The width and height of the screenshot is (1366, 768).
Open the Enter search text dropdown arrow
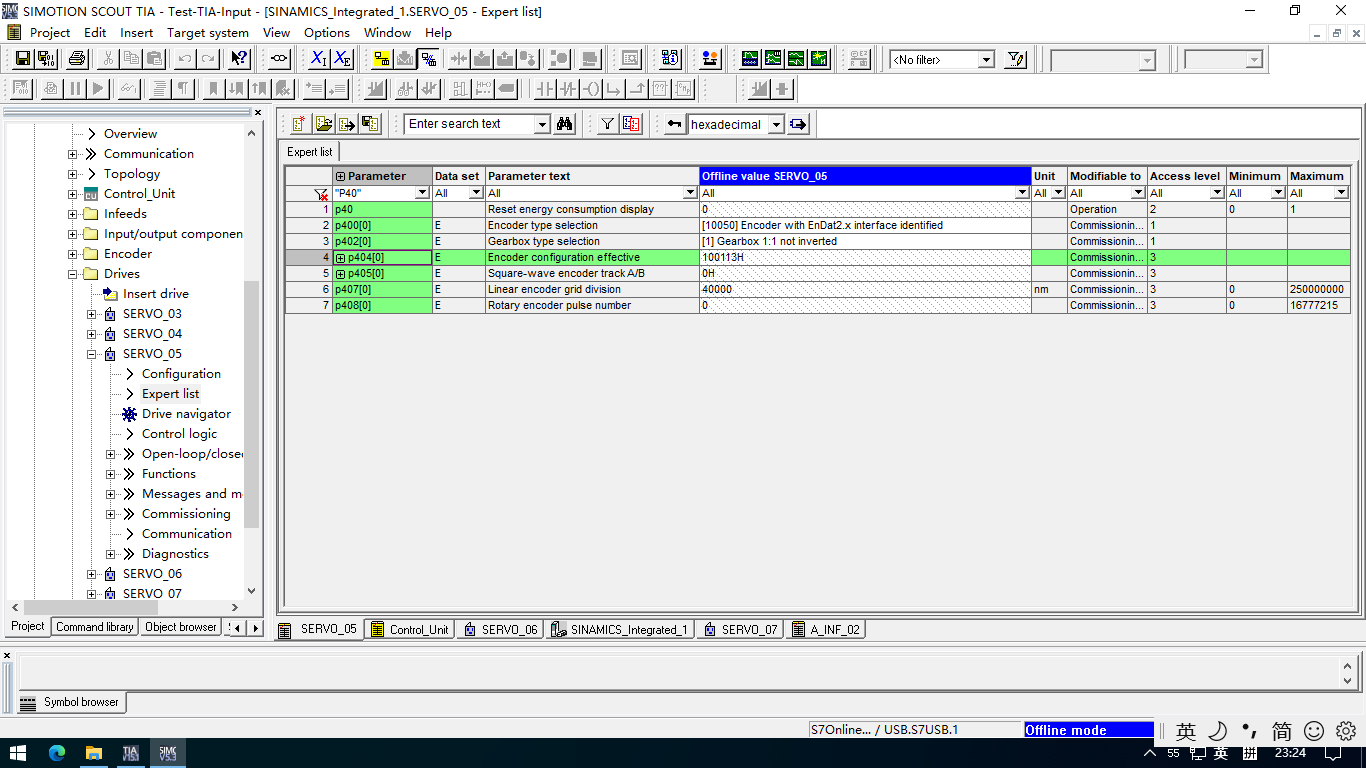click(543, 125)
